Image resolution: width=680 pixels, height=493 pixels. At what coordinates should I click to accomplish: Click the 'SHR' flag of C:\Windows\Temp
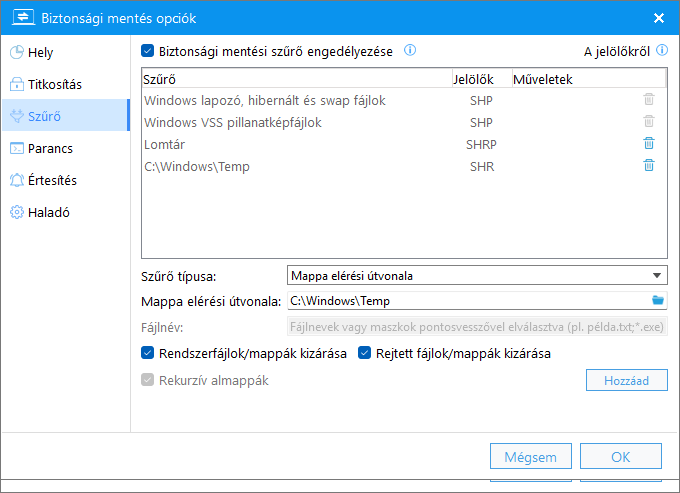point(482,167)
